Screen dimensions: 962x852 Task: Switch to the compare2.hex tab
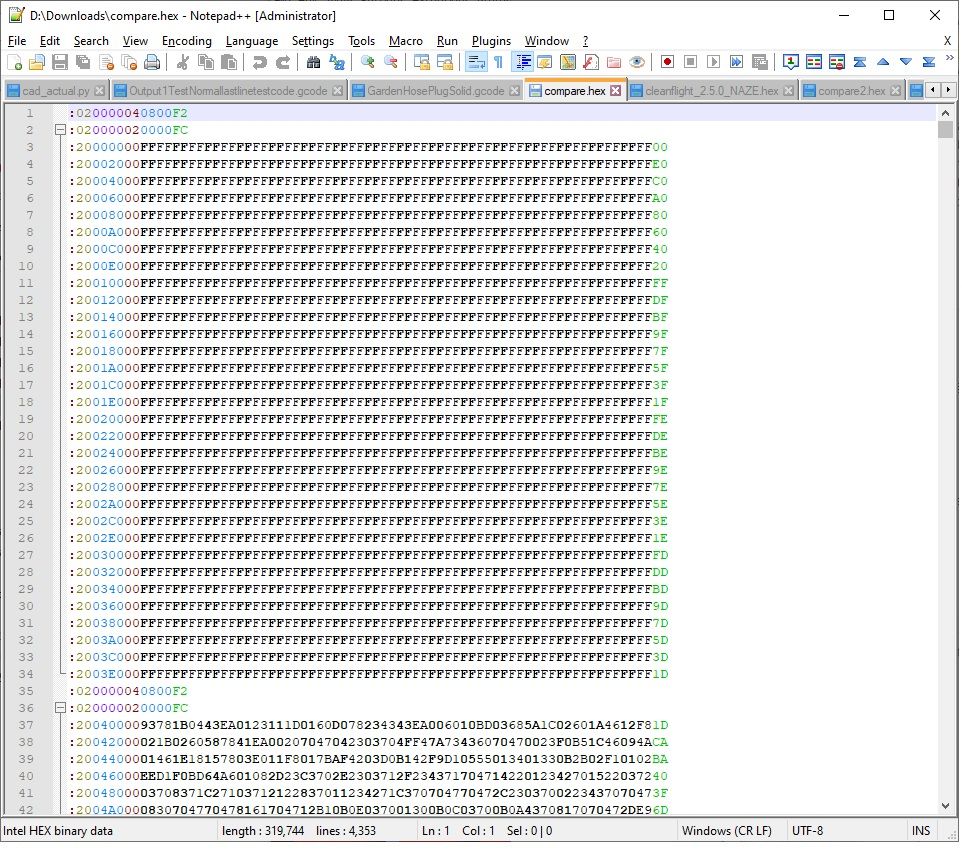click(852, 91)
